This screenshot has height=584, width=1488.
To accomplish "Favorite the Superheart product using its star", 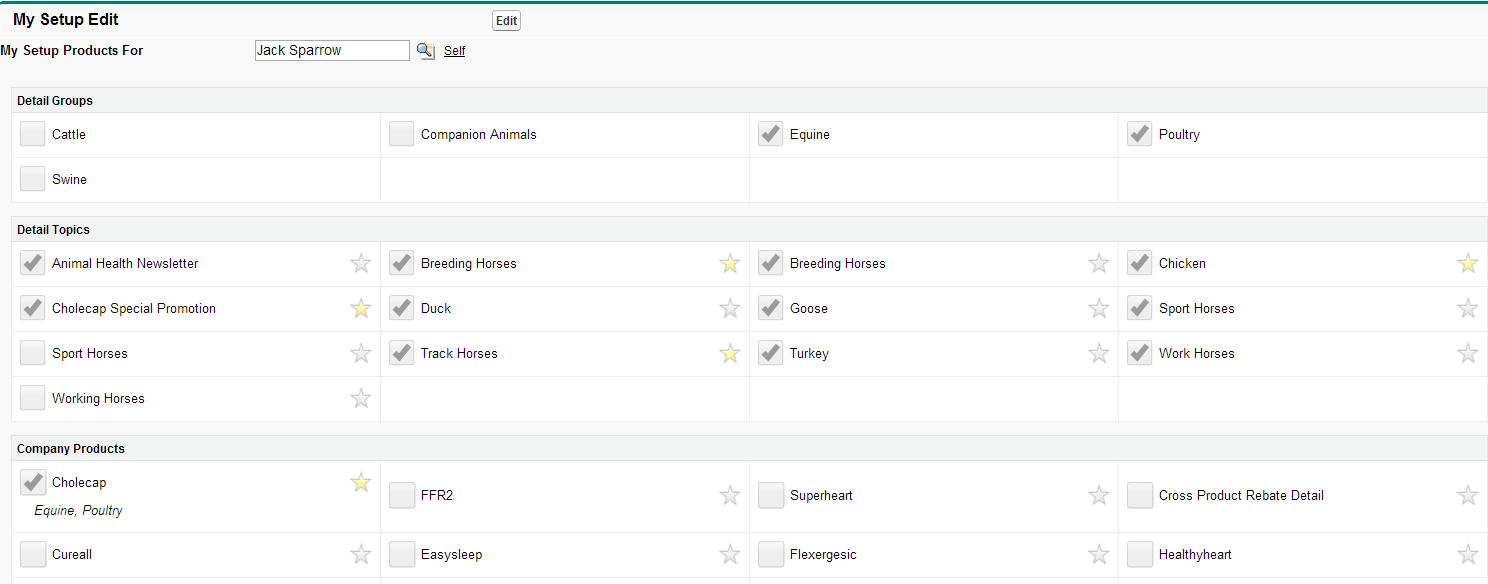I will coord(1098,496).
